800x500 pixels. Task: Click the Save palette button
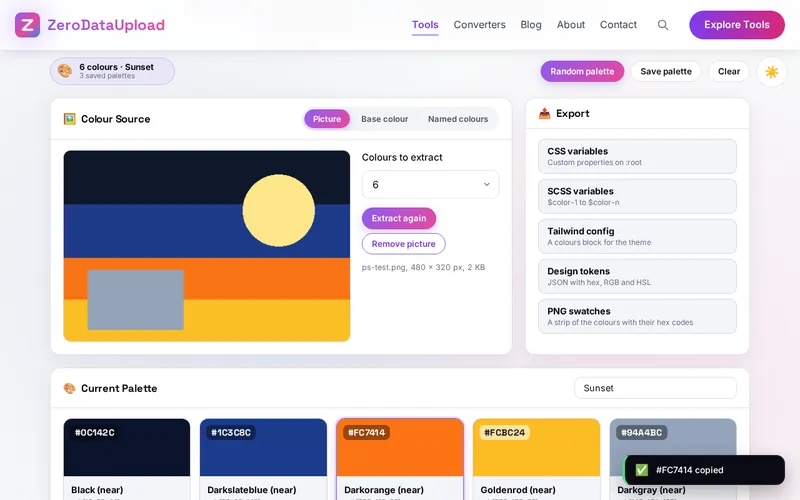tap(666, 71)
